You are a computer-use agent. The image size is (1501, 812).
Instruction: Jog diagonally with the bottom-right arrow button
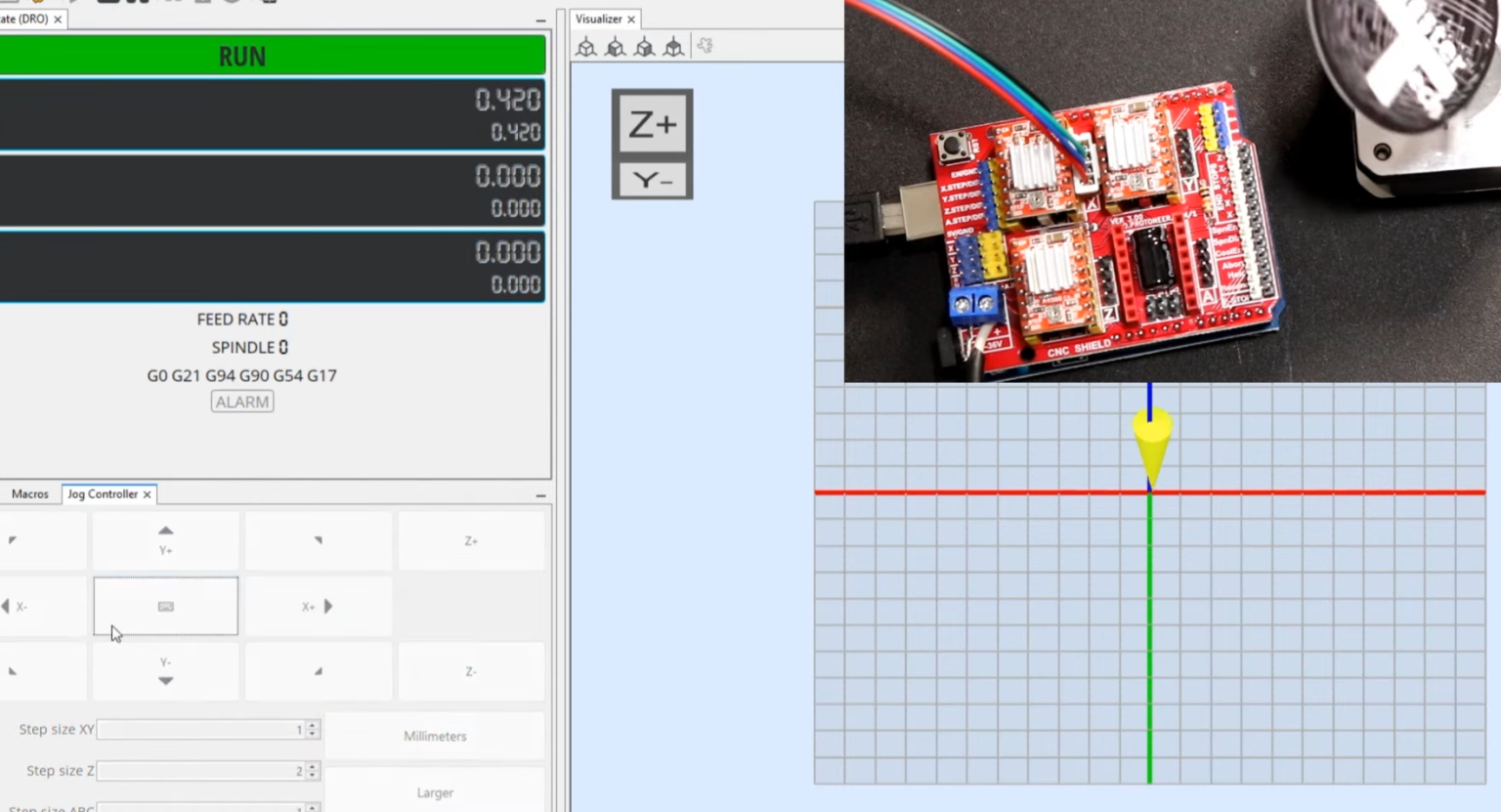pyautogui.click(x=318, y=671)
